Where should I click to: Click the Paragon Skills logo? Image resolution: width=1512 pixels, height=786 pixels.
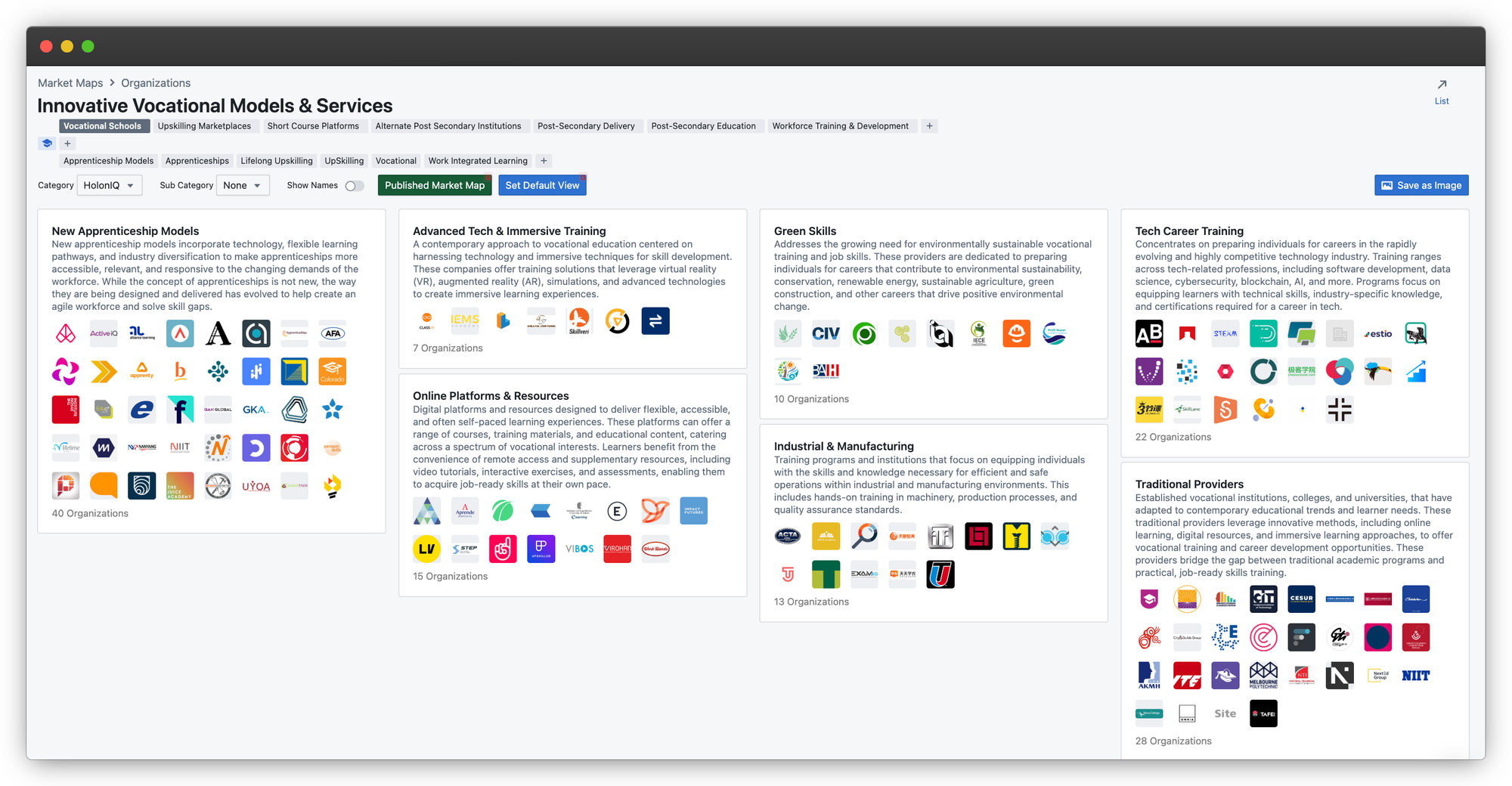pyautogui.click(x=333, y=447)
